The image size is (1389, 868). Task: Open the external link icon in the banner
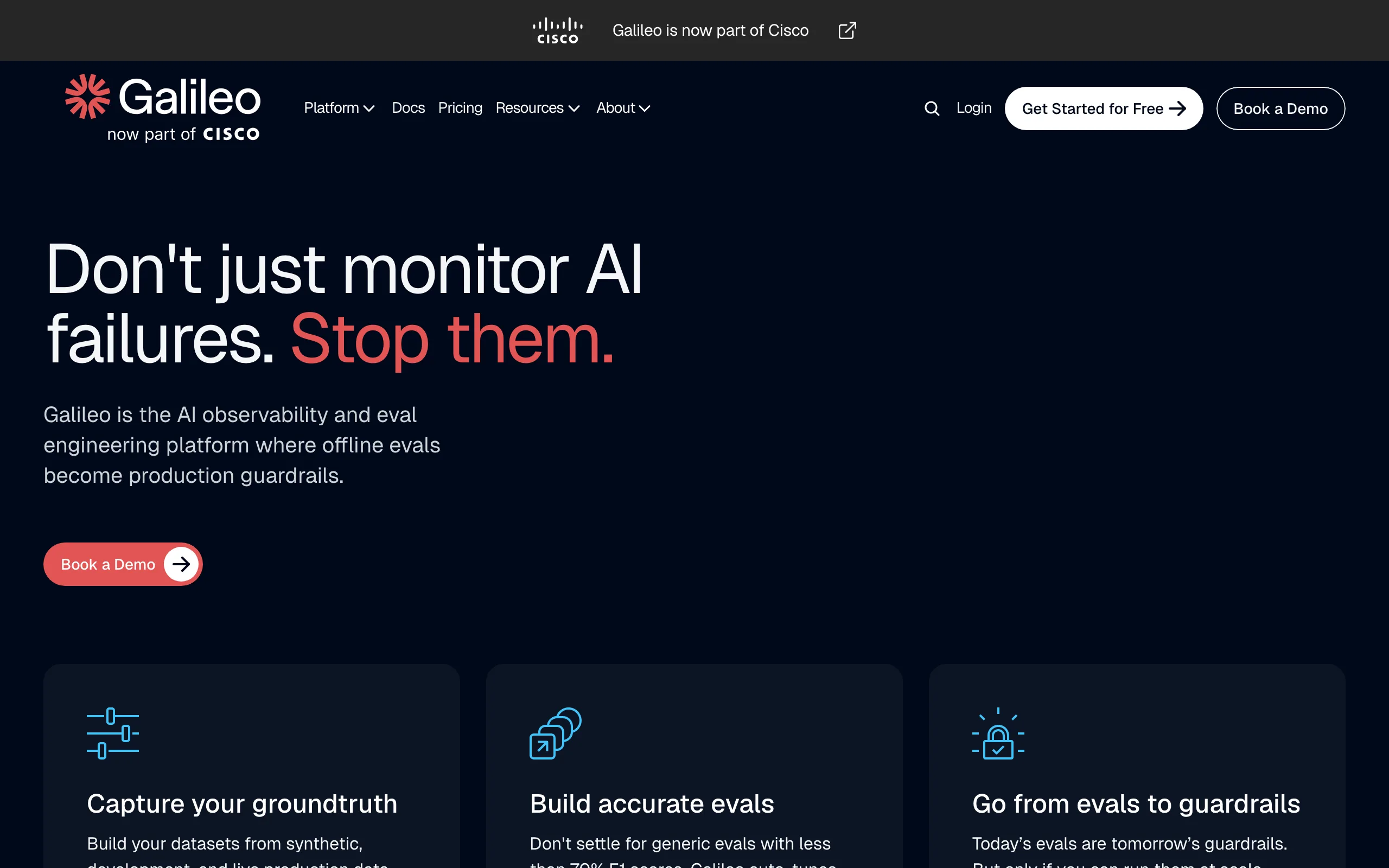pyautogui.click(x=846, y=30)
